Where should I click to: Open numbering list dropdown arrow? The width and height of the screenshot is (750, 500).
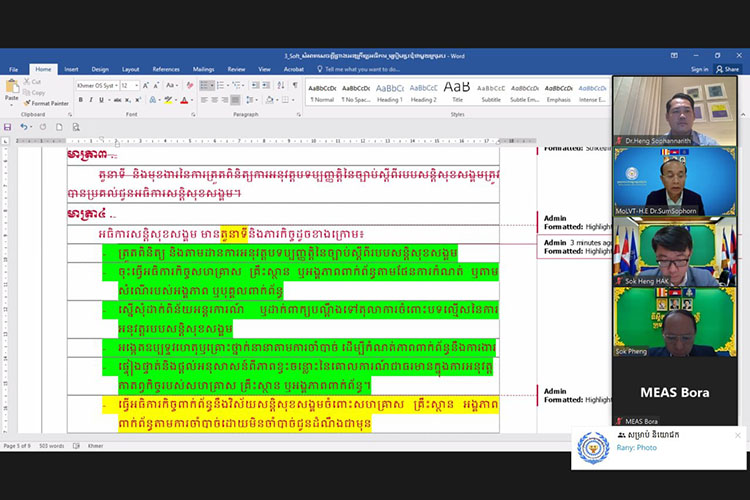pos(228,86)
